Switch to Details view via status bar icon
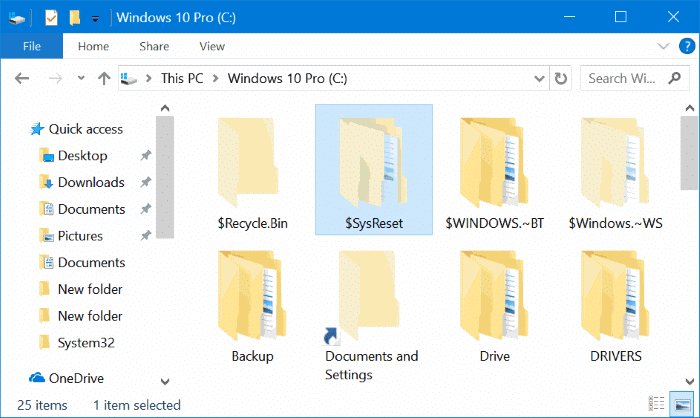Image resolution: width=700 pixels, height=418 pixels. point(656,404)
